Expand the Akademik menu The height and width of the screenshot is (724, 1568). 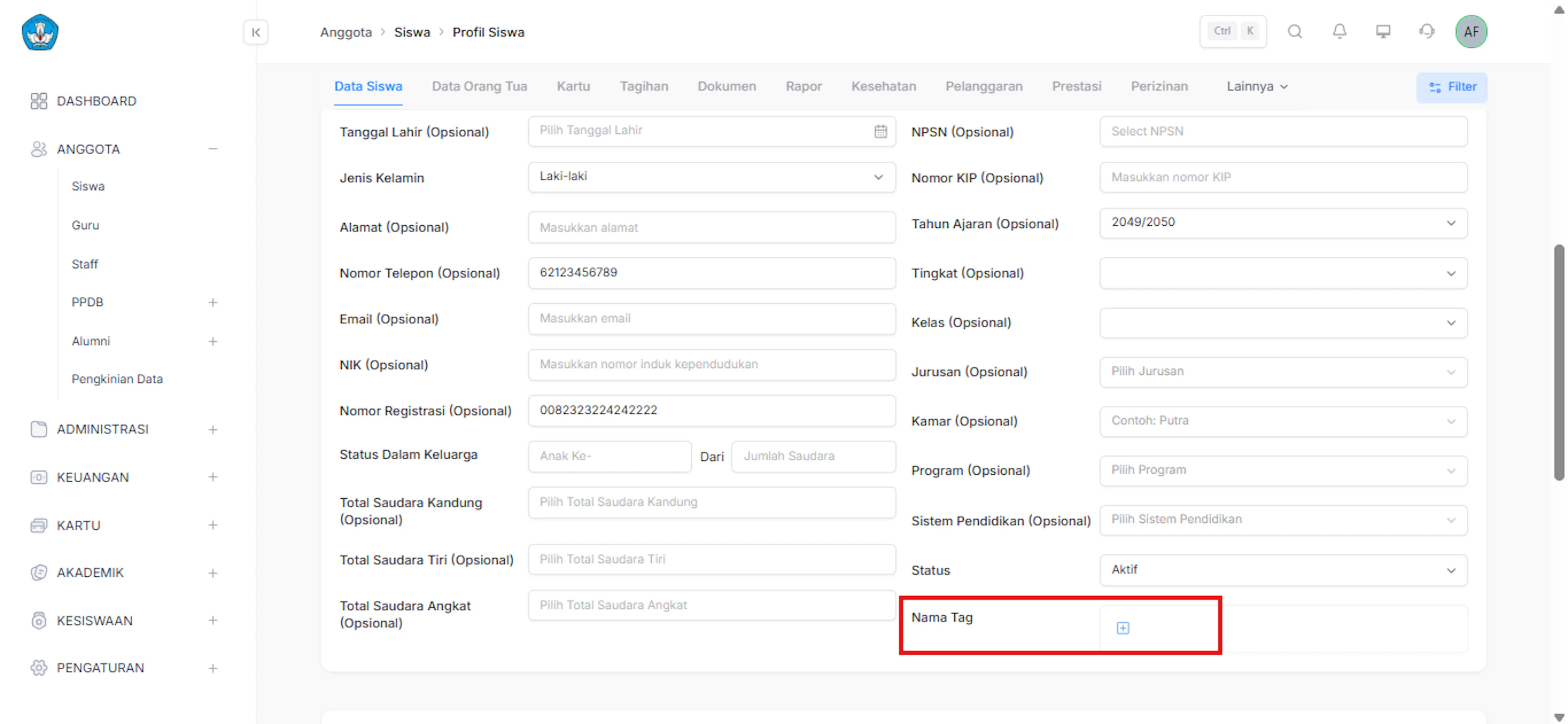[x=213, y=573]
